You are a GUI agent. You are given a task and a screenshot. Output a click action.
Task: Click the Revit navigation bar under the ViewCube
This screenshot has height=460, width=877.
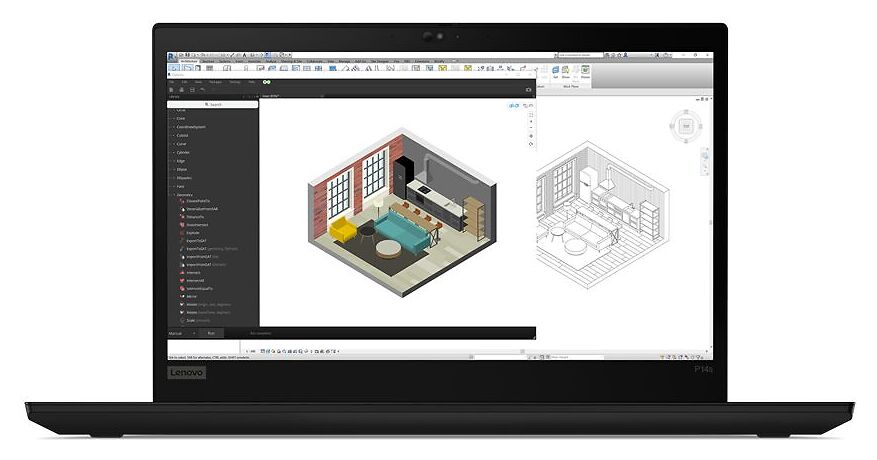[705, 160]
